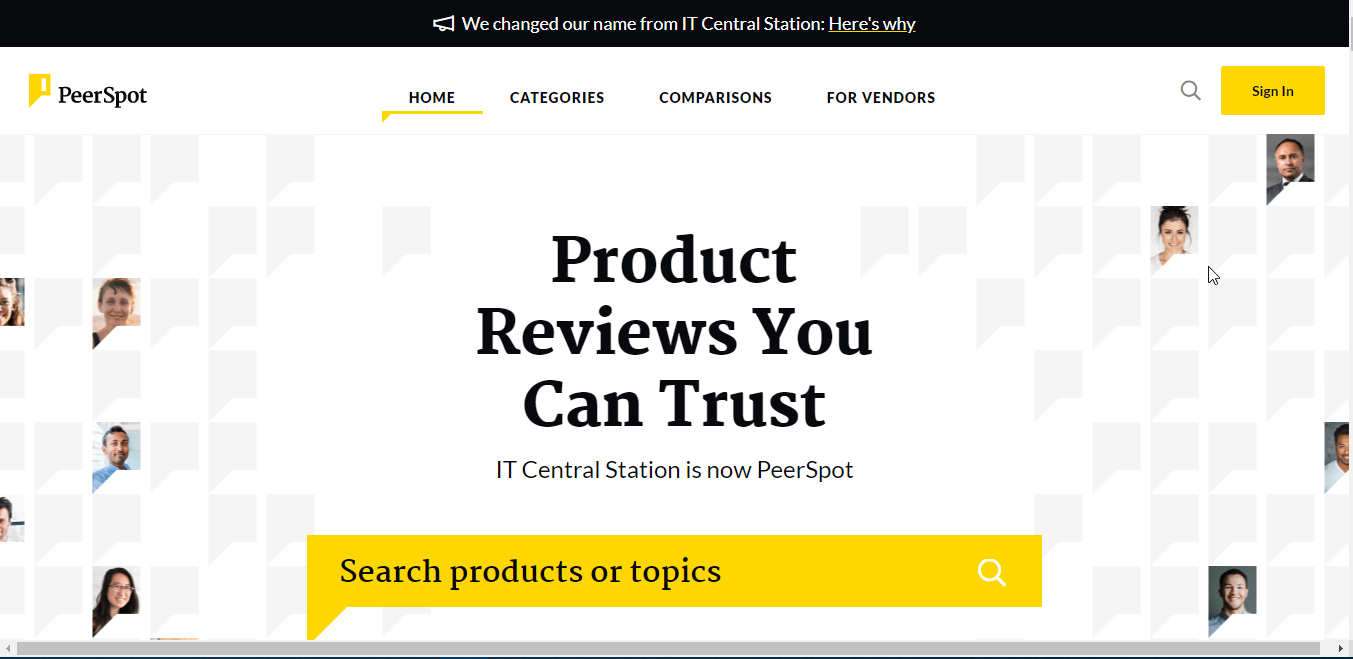Click the magnifier icon in yellow search bar

tap(991, 572)
